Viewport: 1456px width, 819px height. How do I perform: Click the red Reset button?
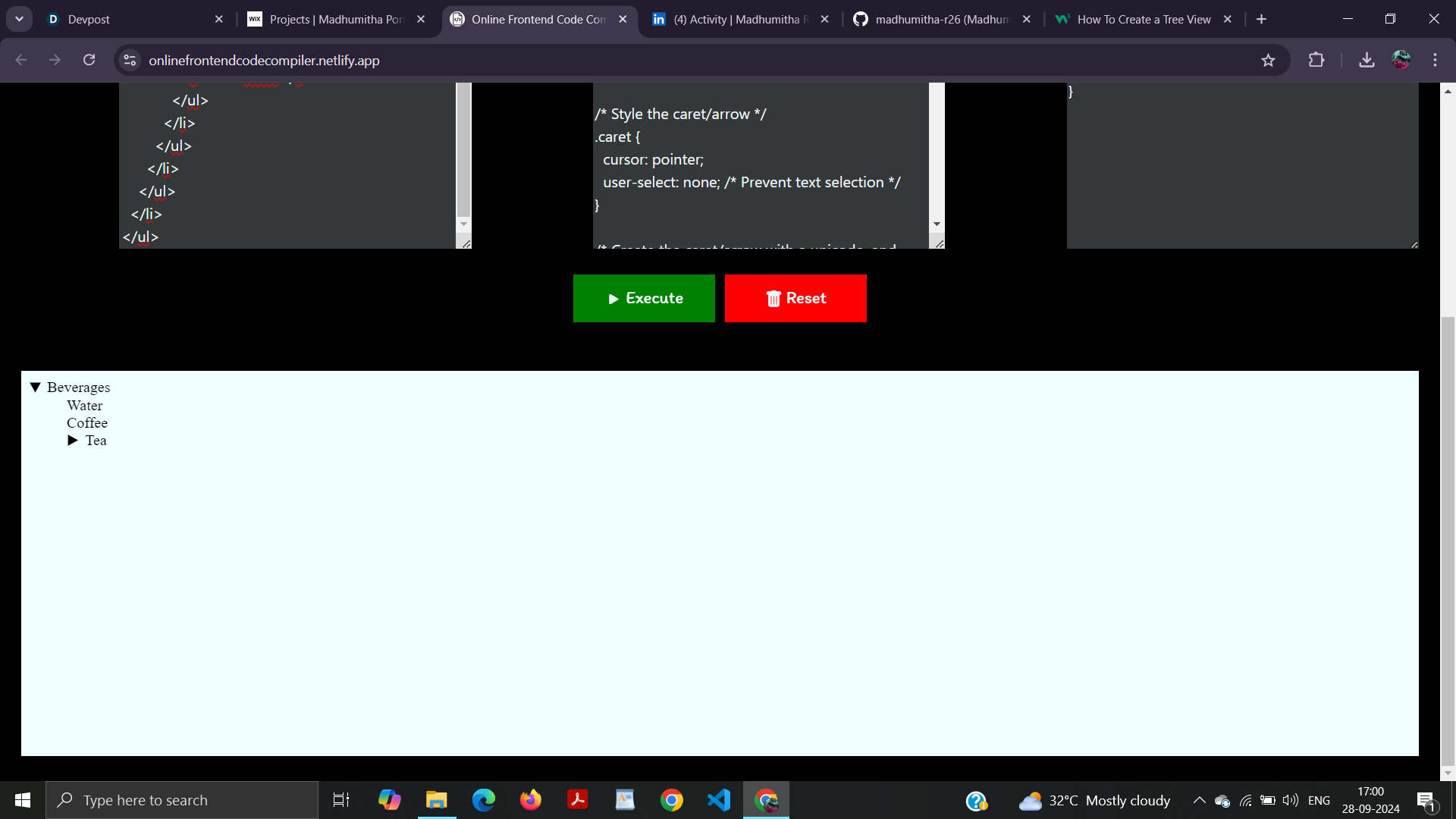pos(795,298)
